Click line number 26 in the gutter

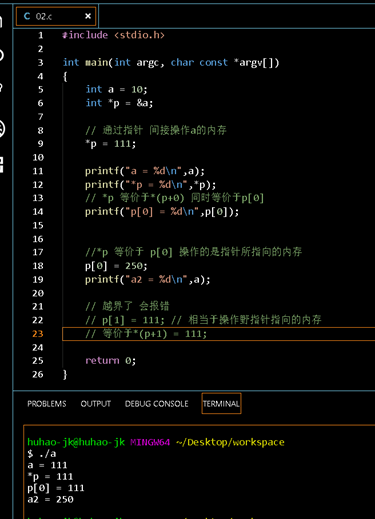tap(38, 374)
